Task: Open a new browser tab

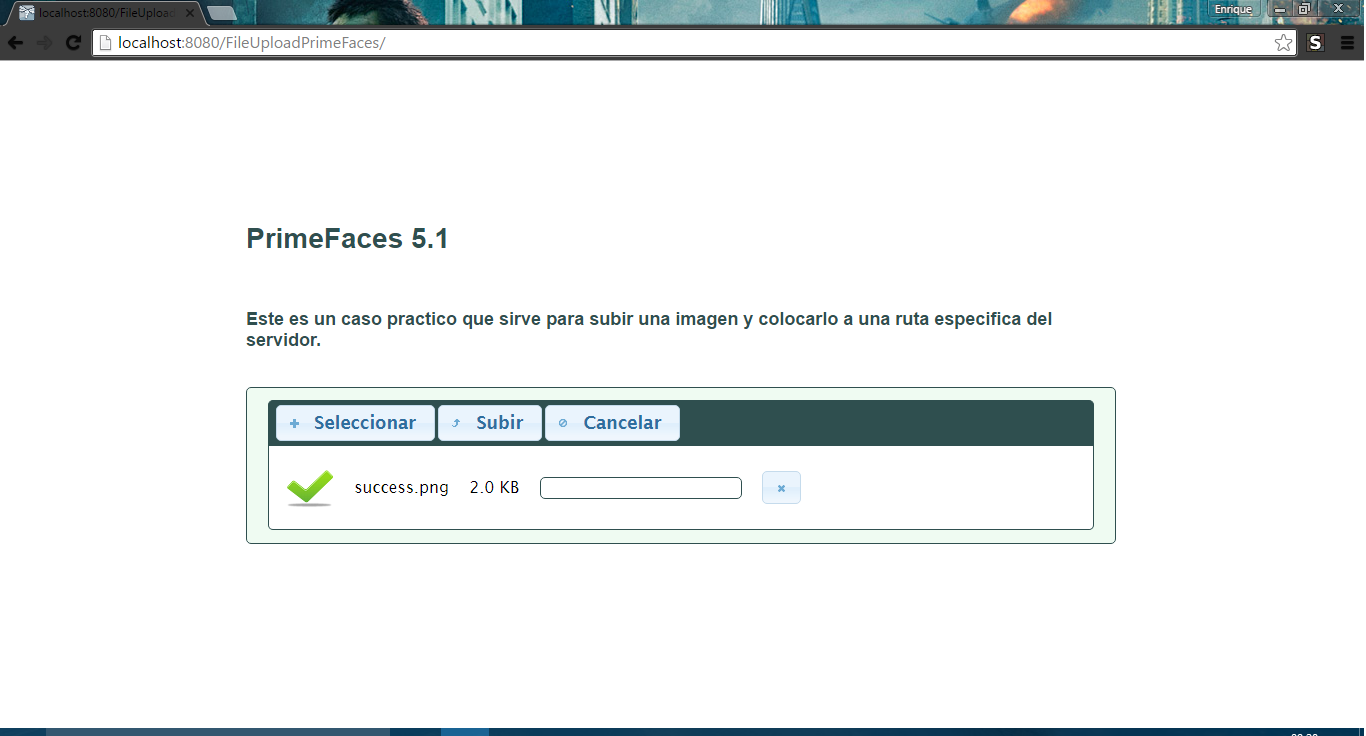Action: [x=222, y=13]
